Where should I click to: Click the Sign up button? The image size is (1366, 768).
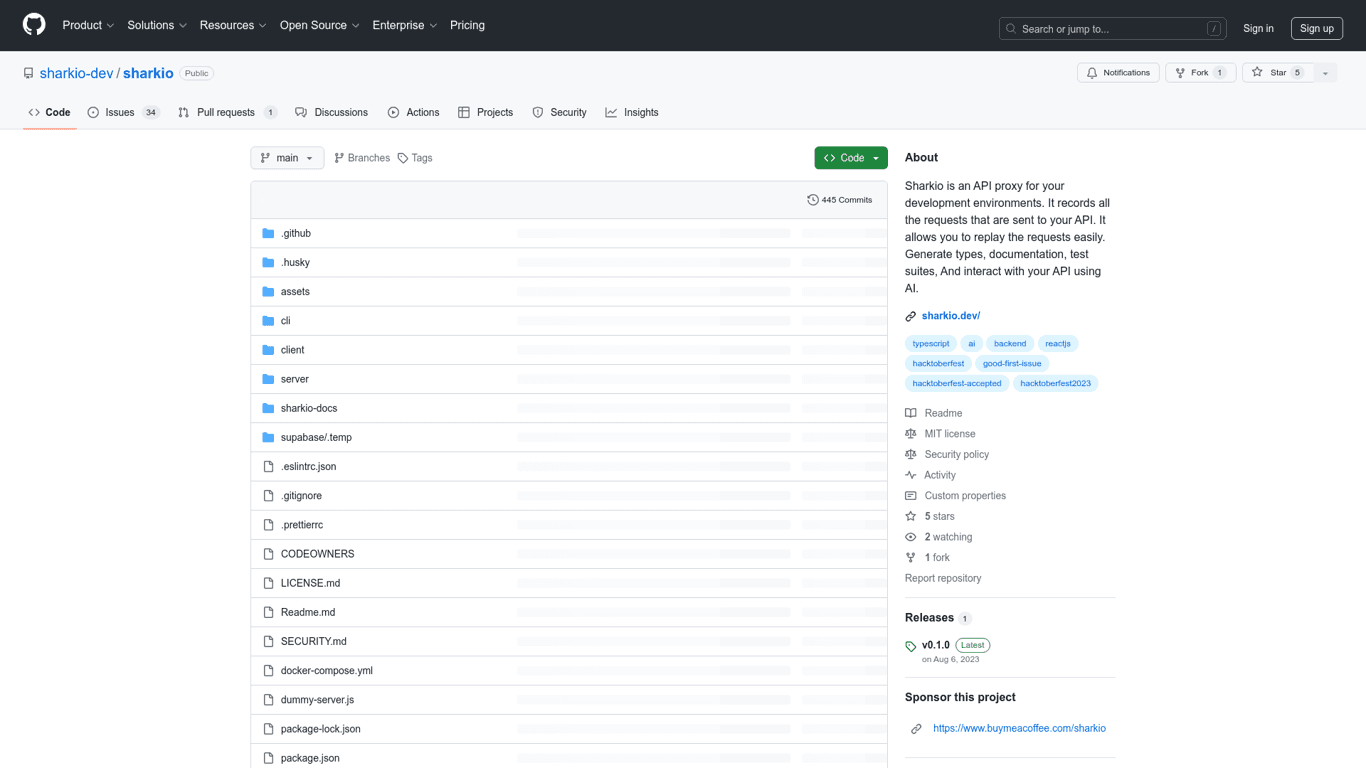[1316, 29]
